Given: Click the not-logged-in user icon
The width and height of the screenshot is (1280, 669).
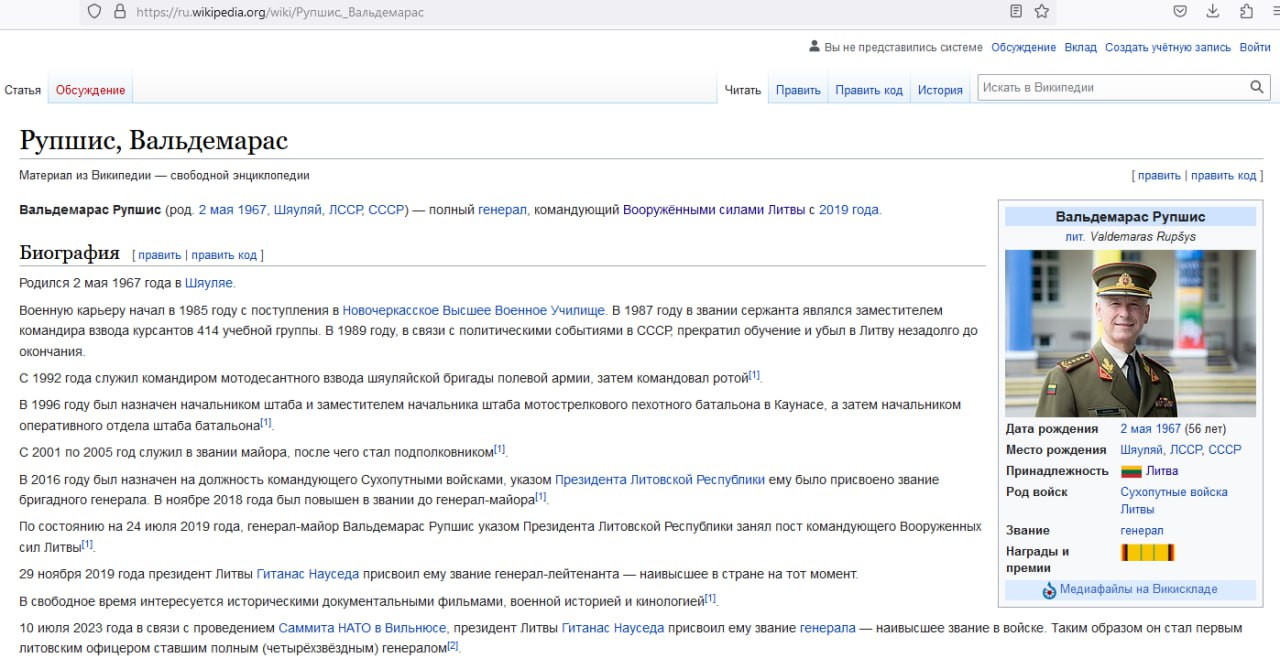Looking at the screenshot, I should pyautogui.click(x=814, y=47).
